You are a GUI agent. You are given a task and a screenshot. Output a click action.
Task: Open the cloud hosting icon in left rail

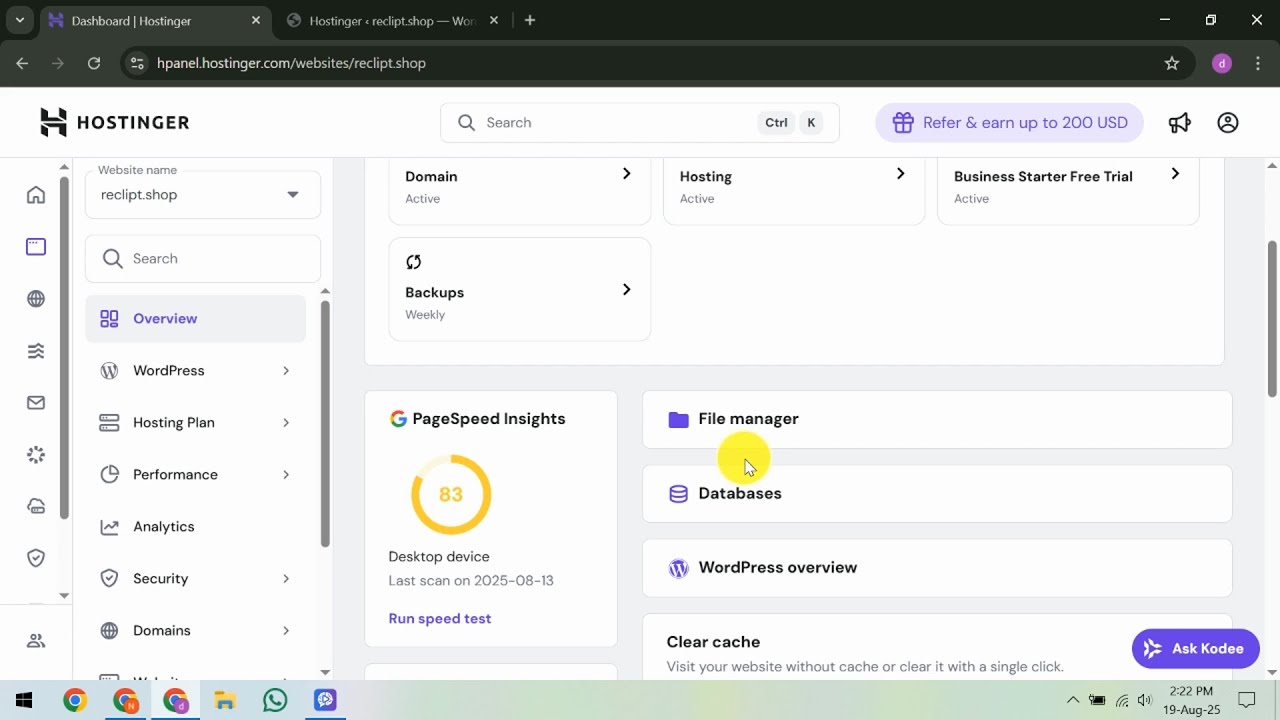tap(36, 506)
